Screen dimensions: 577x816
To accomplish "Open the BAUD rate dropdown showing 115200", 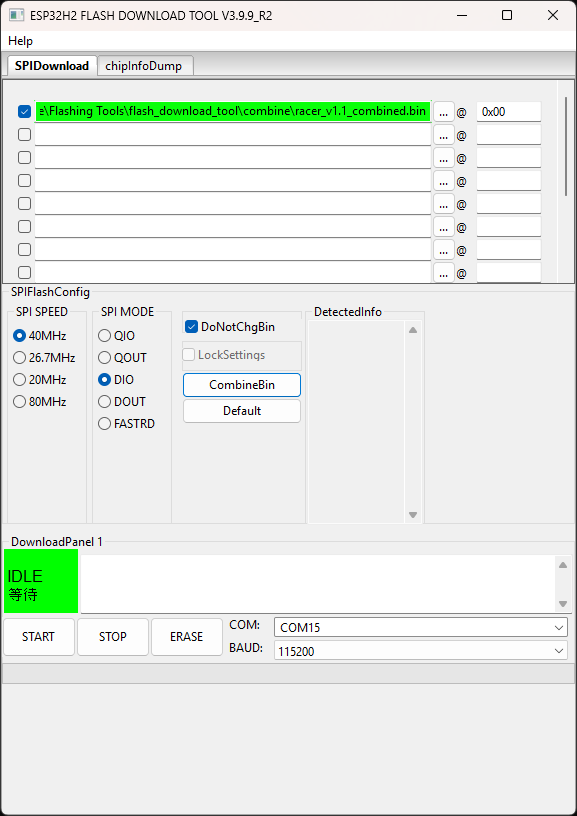I will pyautogui.click(x=421, y=651).
